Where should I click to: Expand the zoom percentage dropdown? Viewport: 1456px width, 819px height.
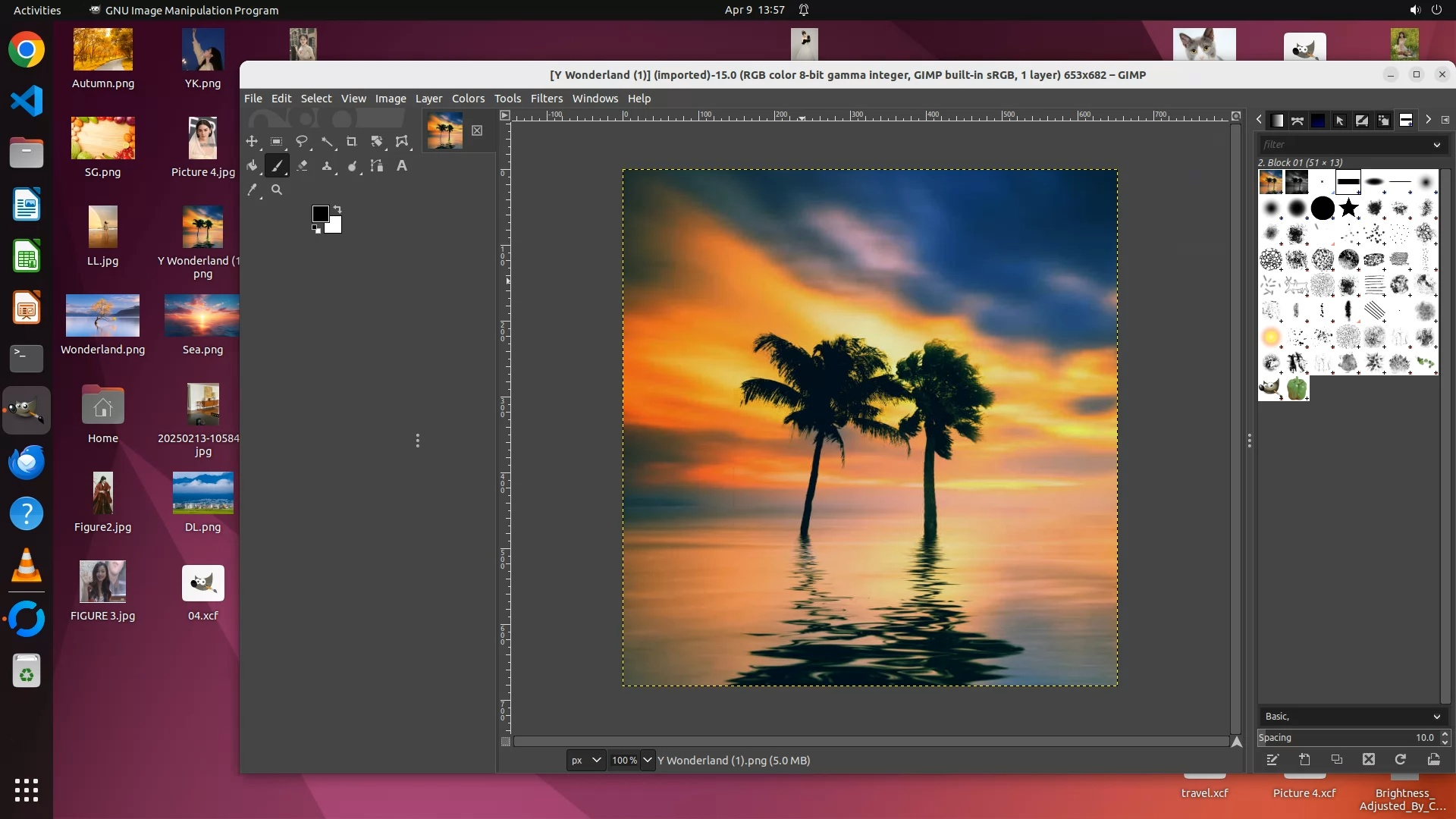pos(648,760)
